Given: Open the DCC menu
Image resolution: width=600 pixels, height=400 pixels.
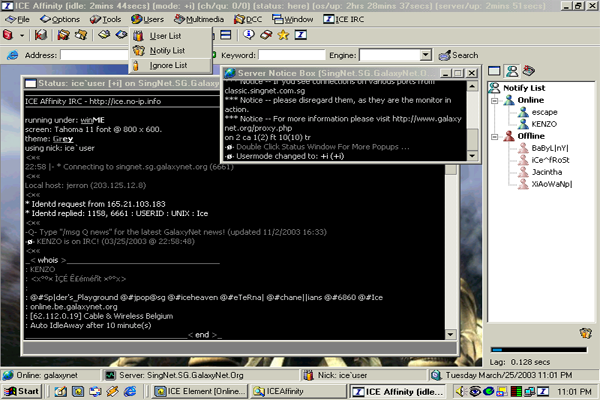Looking at the screenshot, I should point(248,19).
